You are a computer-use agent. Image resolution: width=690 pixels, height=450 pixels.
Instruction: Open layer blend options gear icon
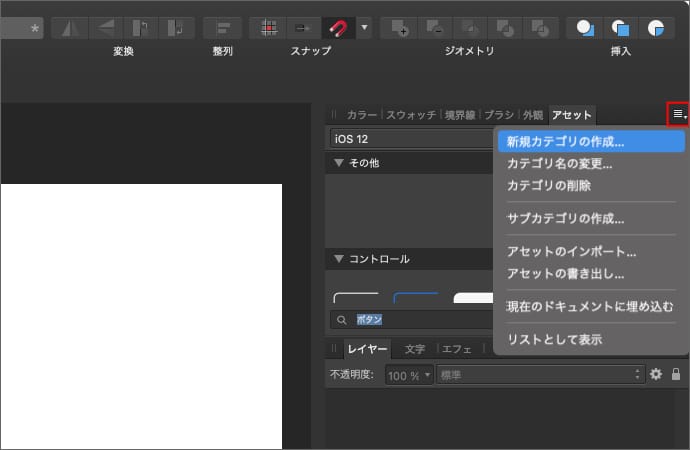click(x=656, y=374)
